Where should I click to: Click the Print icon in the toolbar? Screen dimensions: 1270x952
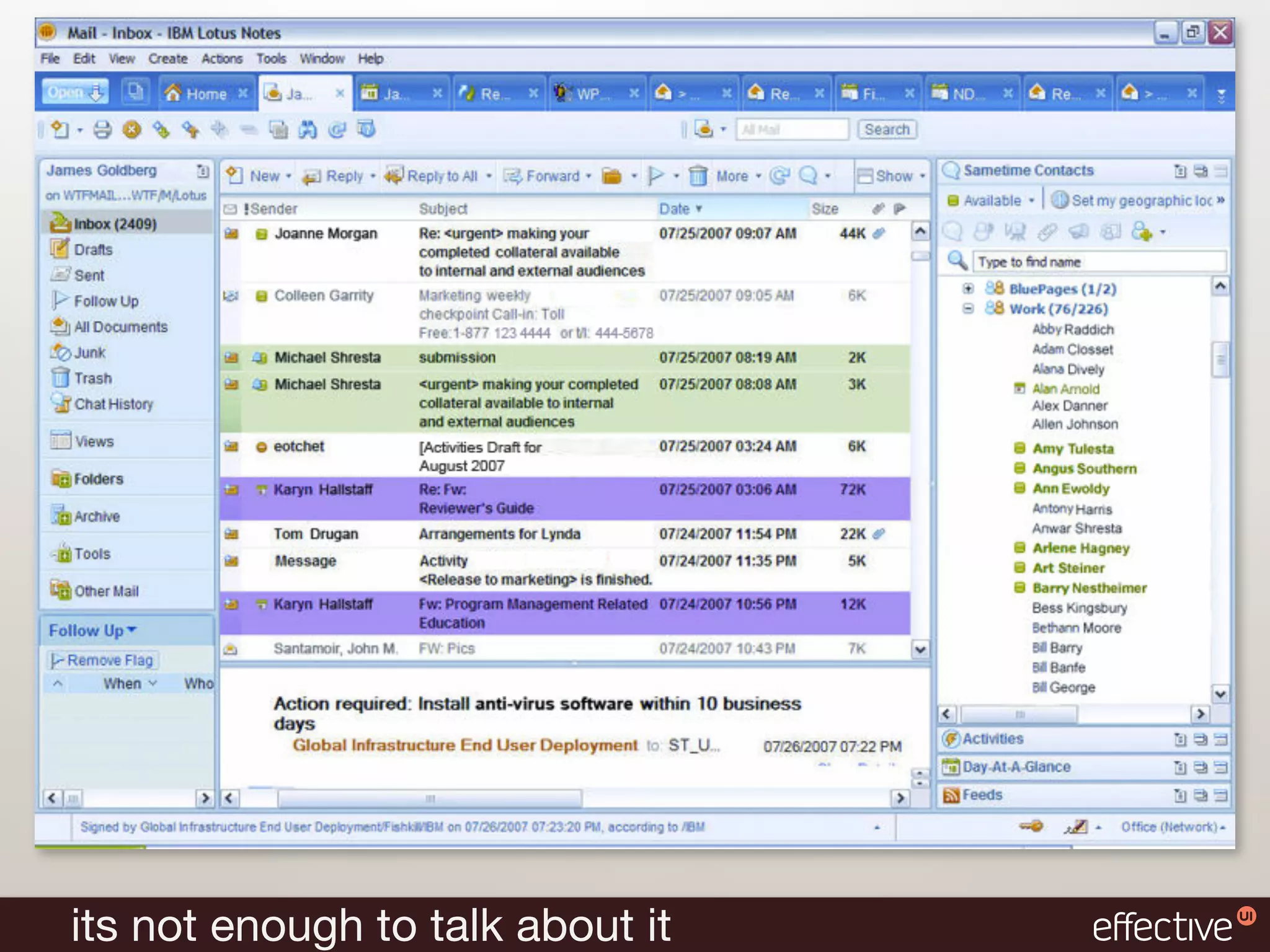(102, 130)
